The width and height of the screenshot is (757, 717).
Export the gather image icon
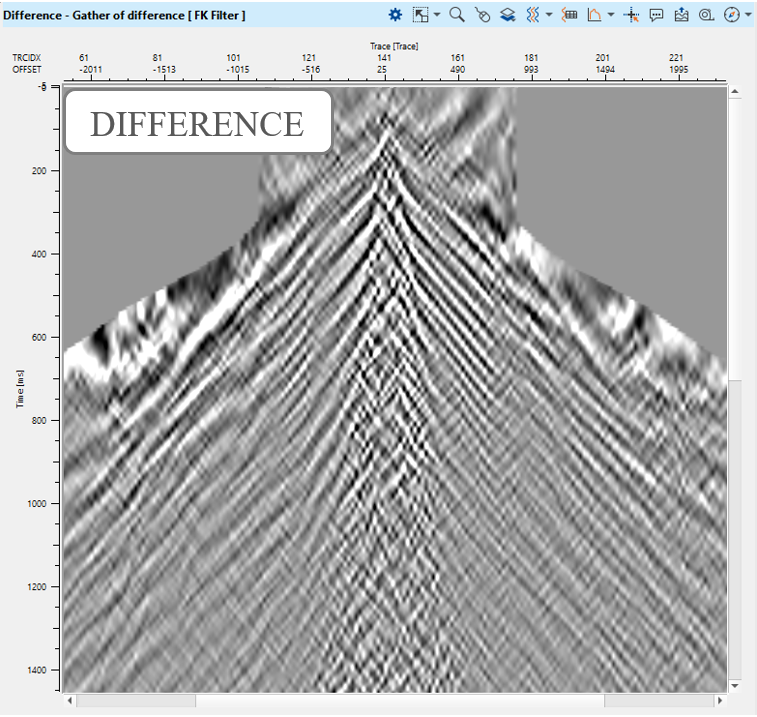point(681,15)
